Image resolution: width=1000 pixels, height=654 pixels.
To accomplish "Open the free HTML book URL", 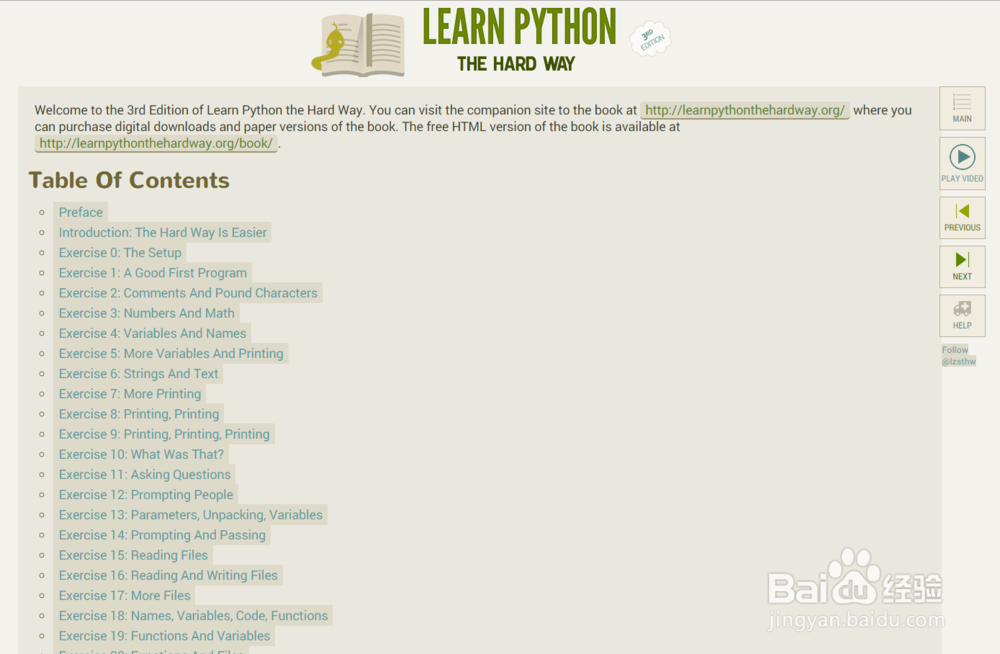I will tap(155, 143).
